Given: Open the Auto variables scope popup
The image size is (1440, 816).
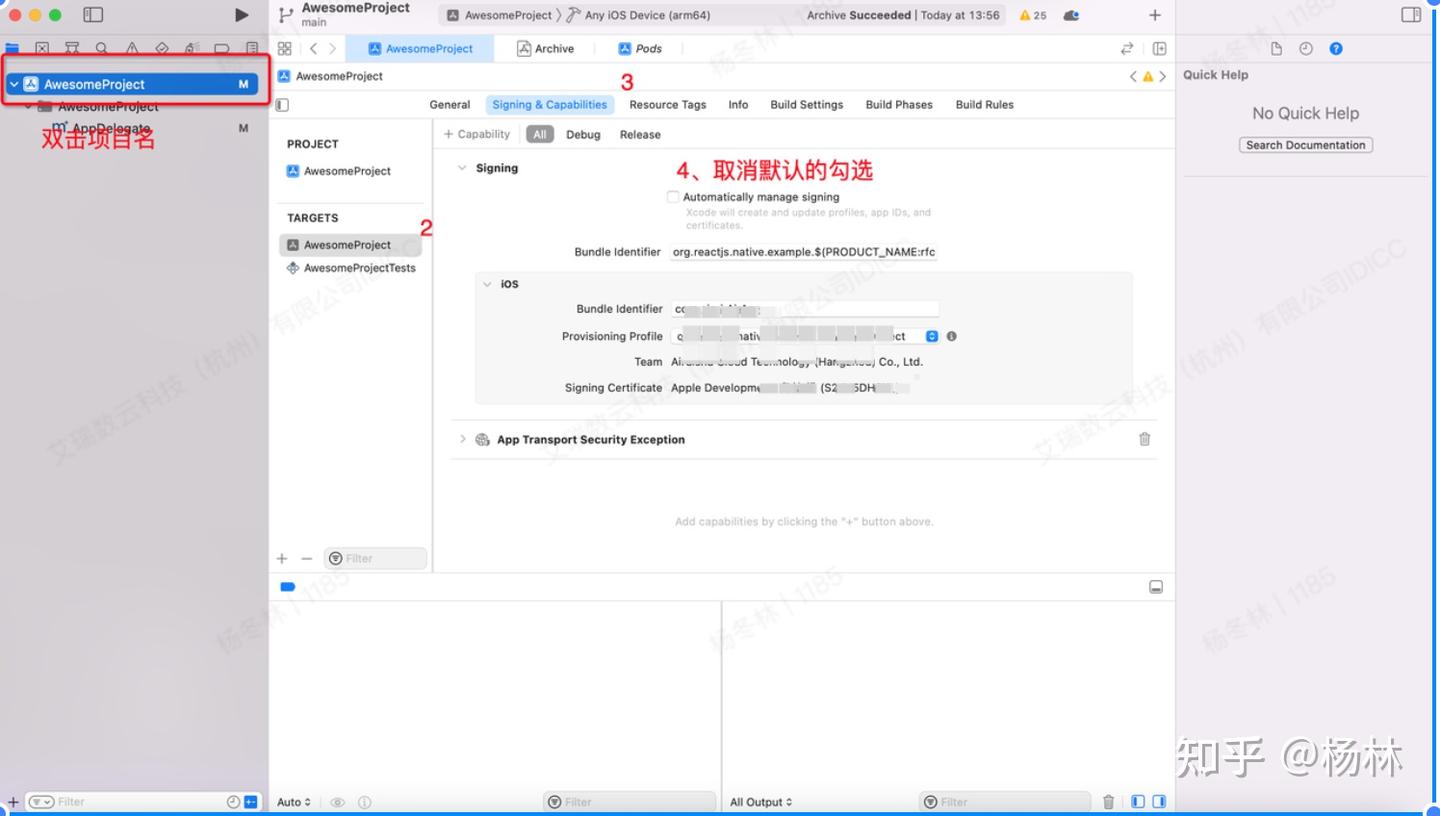Looking at the screenshot, I should [x=294, y=802].
